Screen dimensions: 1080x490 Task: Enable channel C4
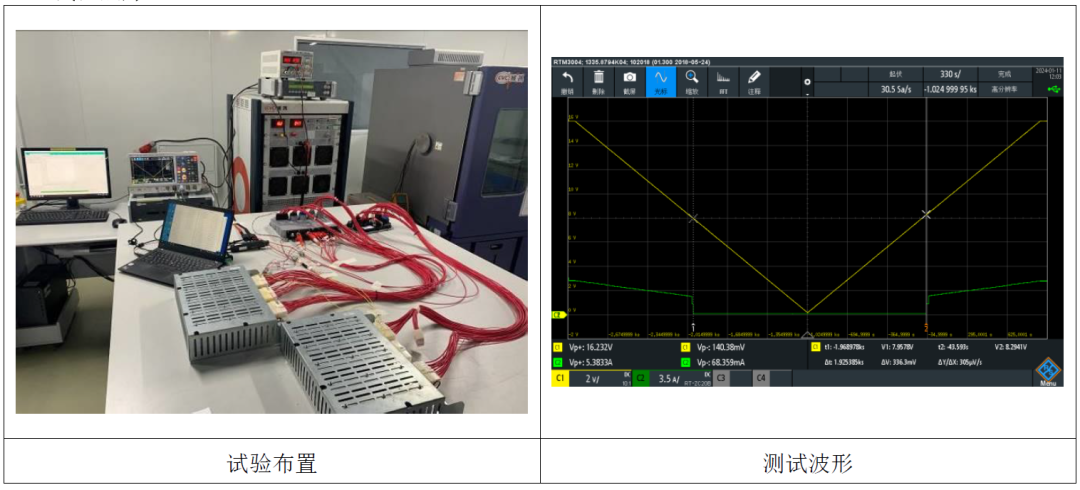click(x=761, y=379)
